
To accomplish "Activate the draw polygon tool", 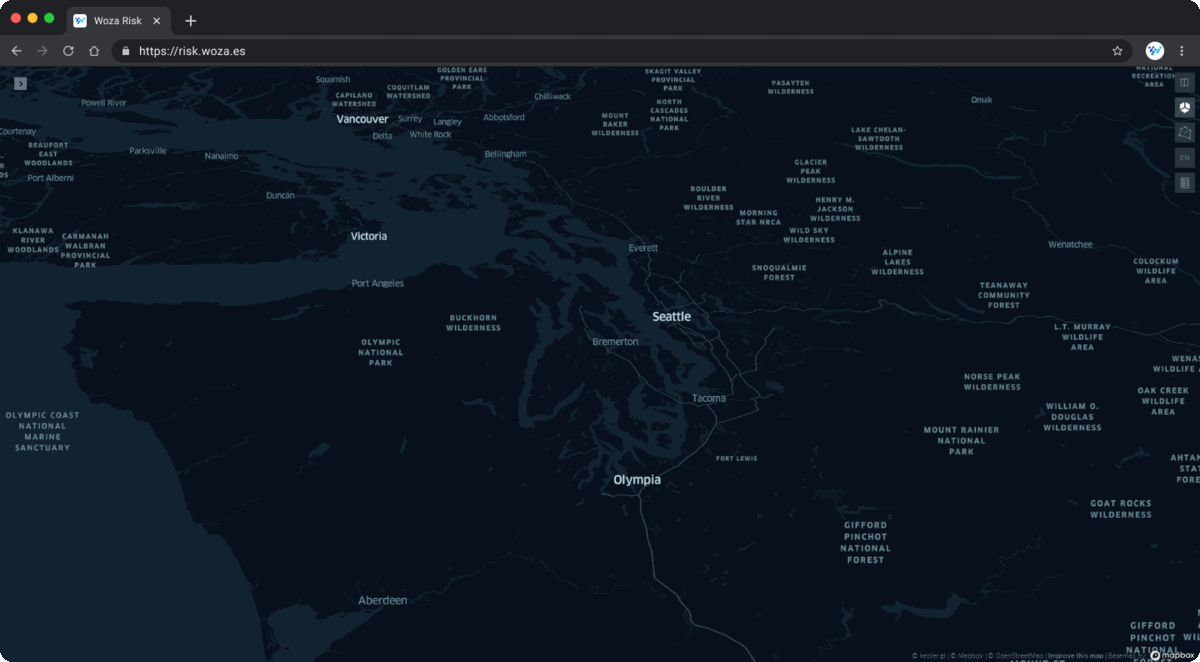I will pyautogui.click(x=1184, y=133).
